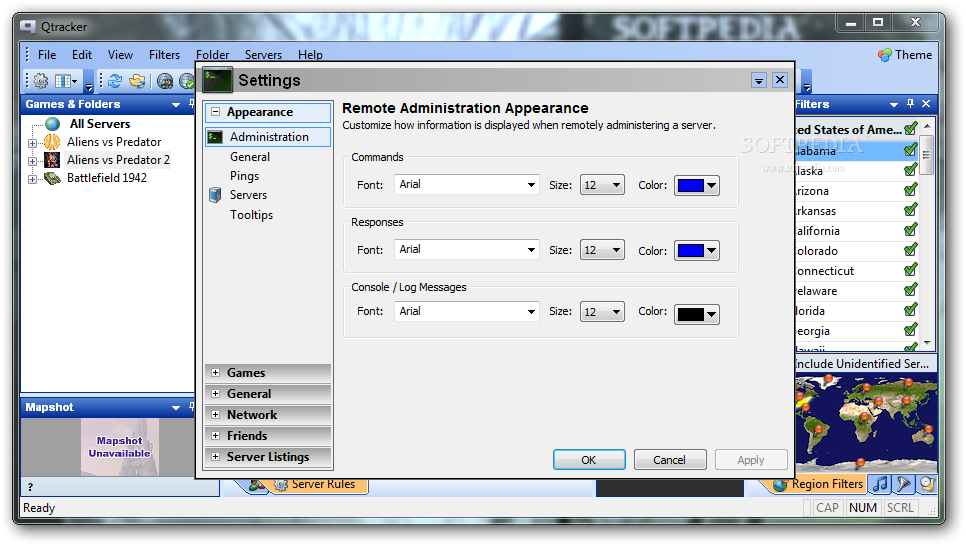Select the Tooltips appearance page
966x545 pixels.
pos(251,215)
